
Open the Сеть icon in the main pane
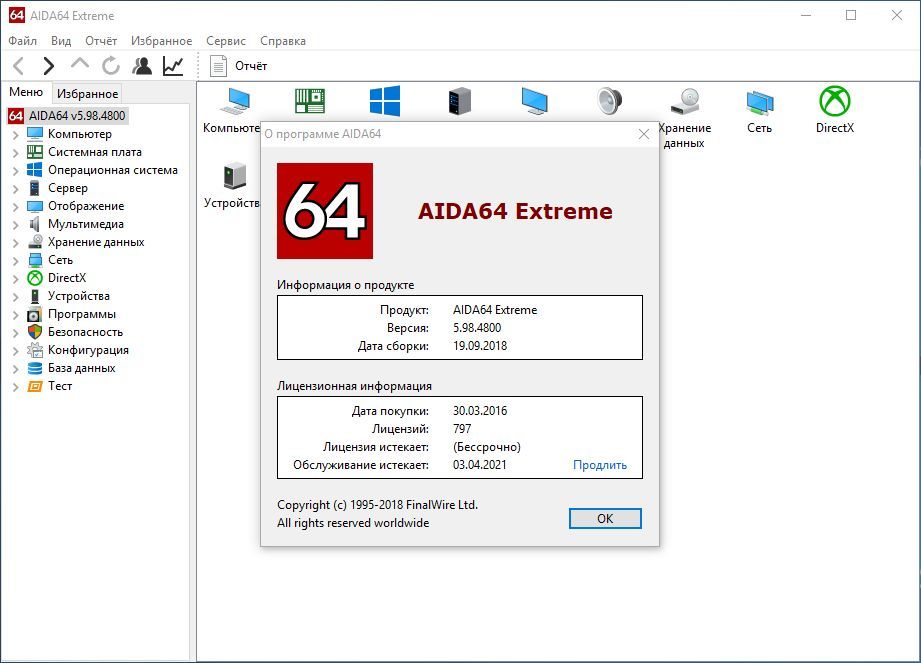(759, 110)
